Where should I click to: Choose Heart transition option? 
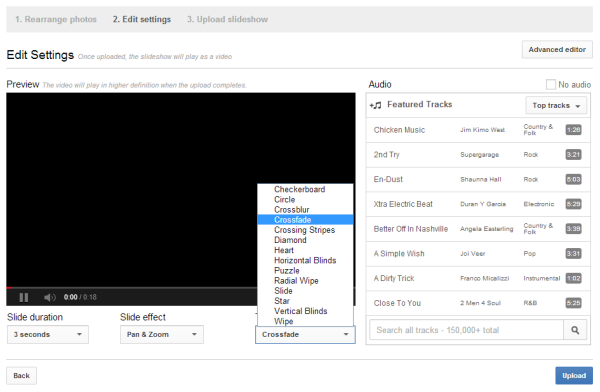coord(305,250)
